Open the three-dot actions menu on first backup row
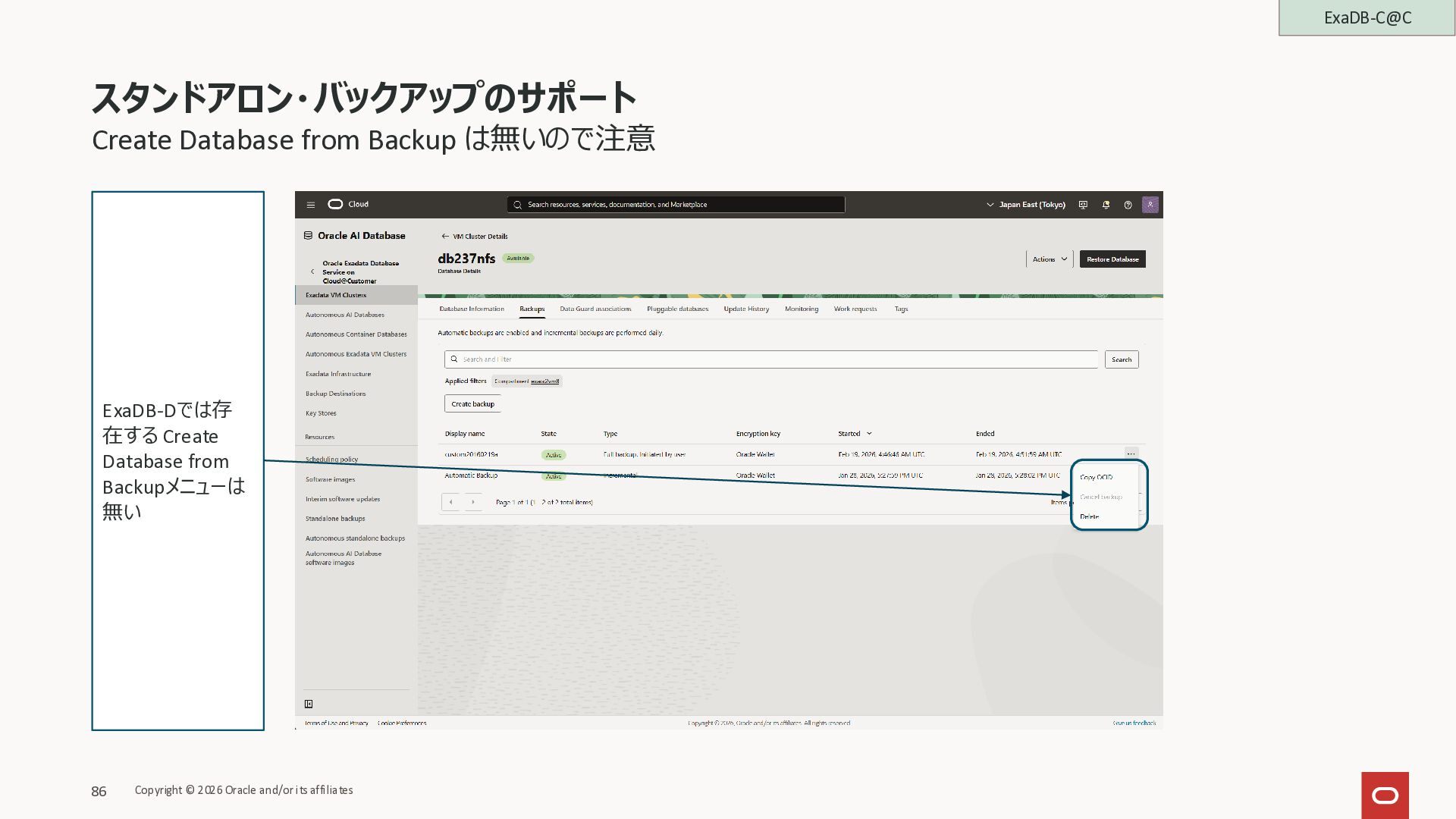Viewport: 1456px width, 819px height. [x=1131, y=454]
